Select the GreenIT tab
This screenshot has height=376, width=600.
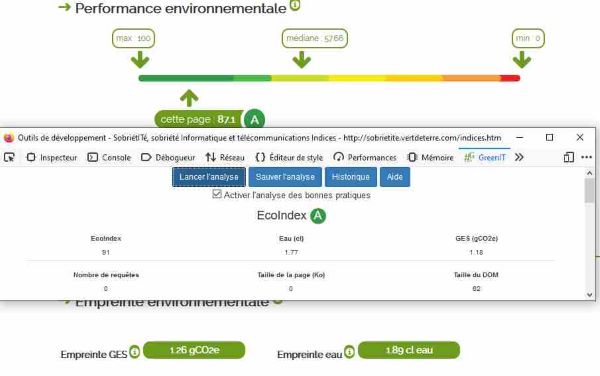pyautogui.click(x=485, y=158)
